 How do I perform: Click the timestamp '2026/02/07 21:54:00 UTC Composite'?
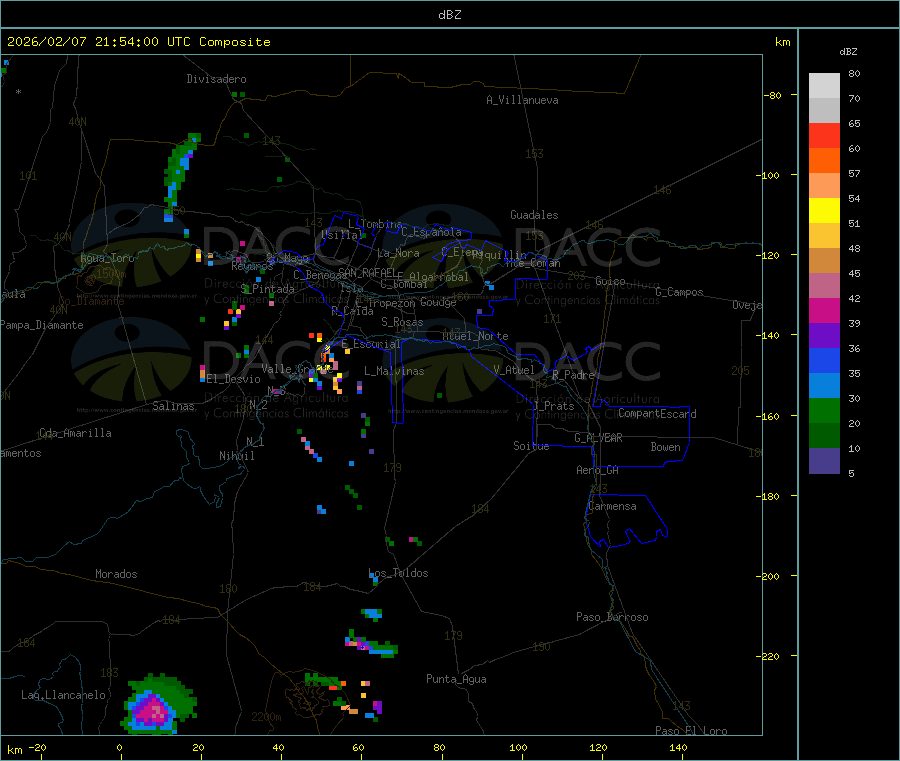pyautogui.click(x=138, y=42)
